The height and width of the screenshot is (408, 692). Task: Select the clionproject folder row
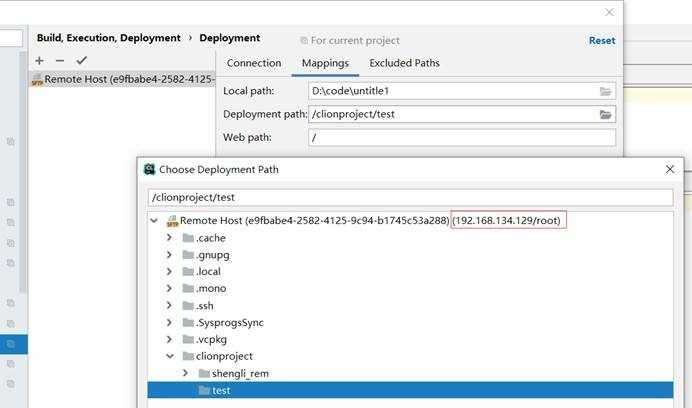tap(410, 356)
